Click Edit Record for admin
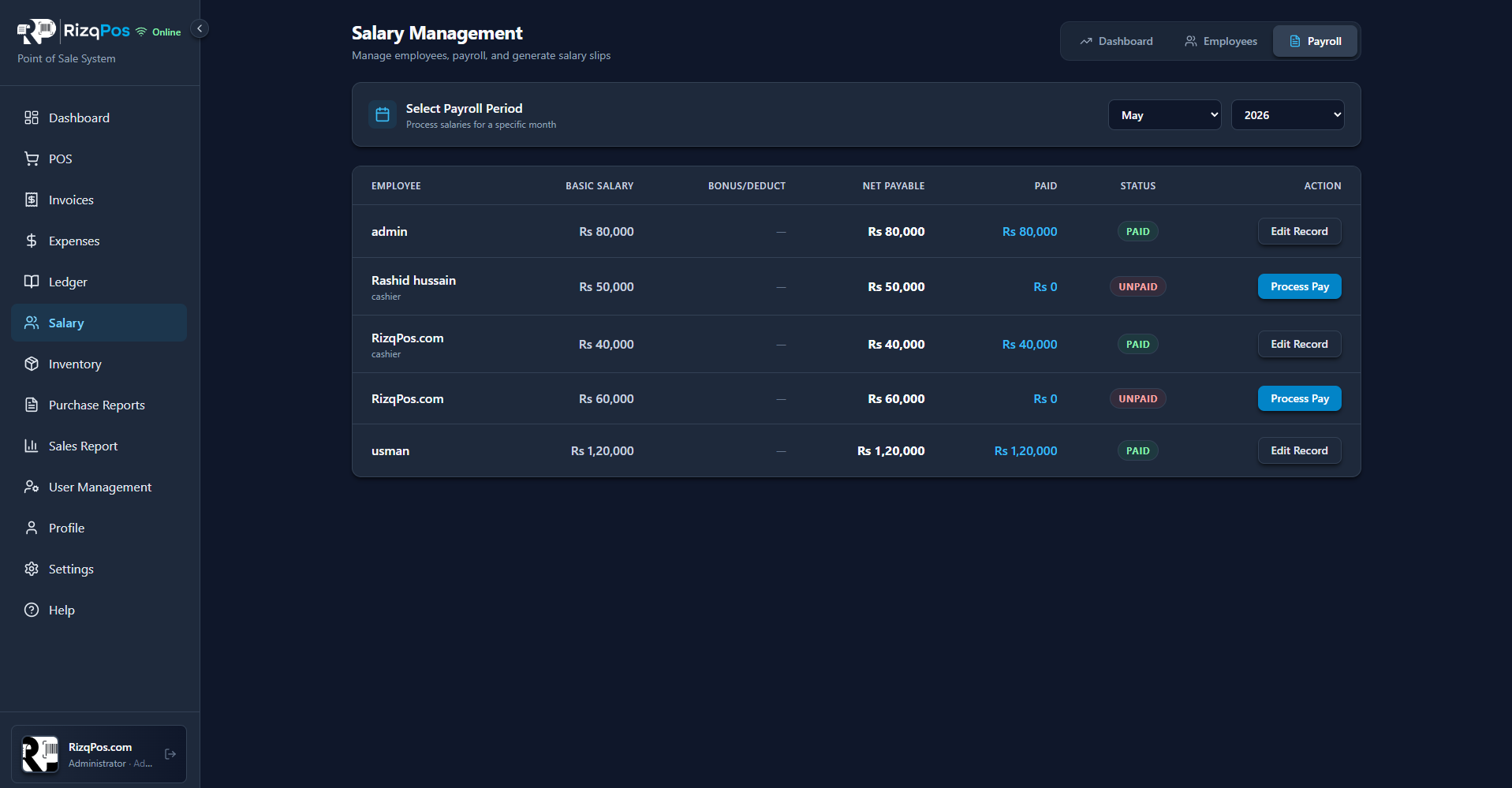1512x788 pixels. coord(1299,231)
